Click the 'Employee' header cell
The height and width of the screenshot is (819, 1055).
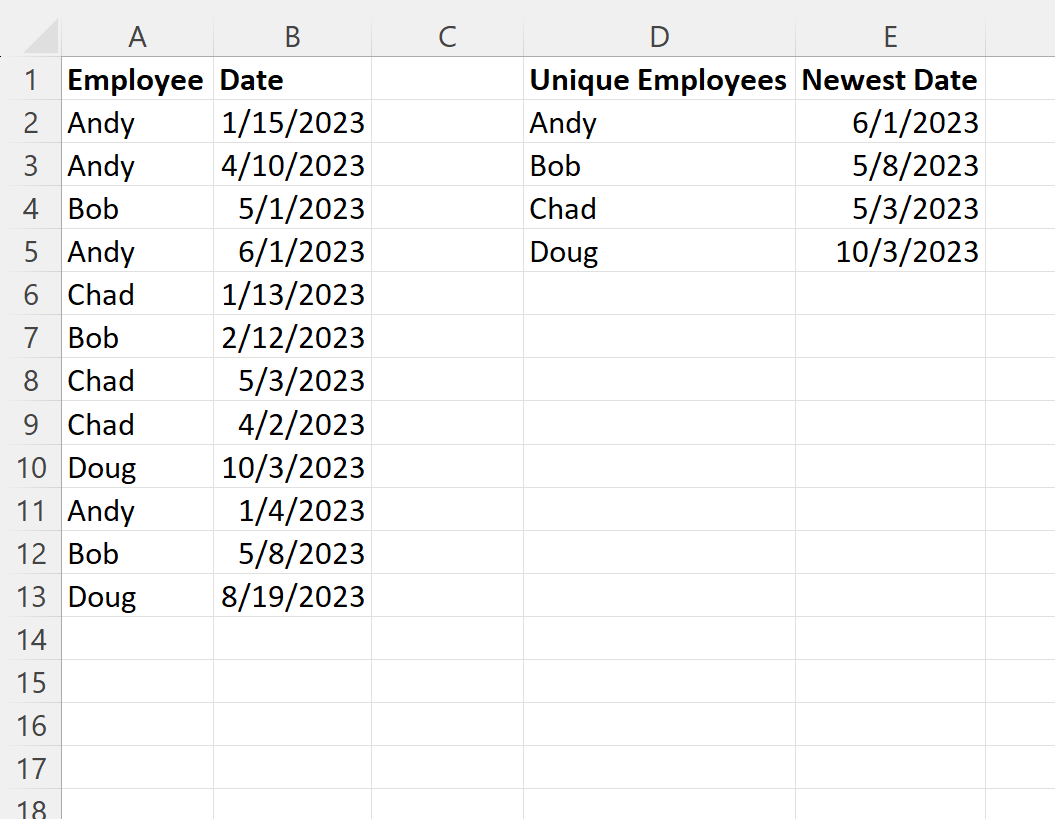click(x=137, y=79)
